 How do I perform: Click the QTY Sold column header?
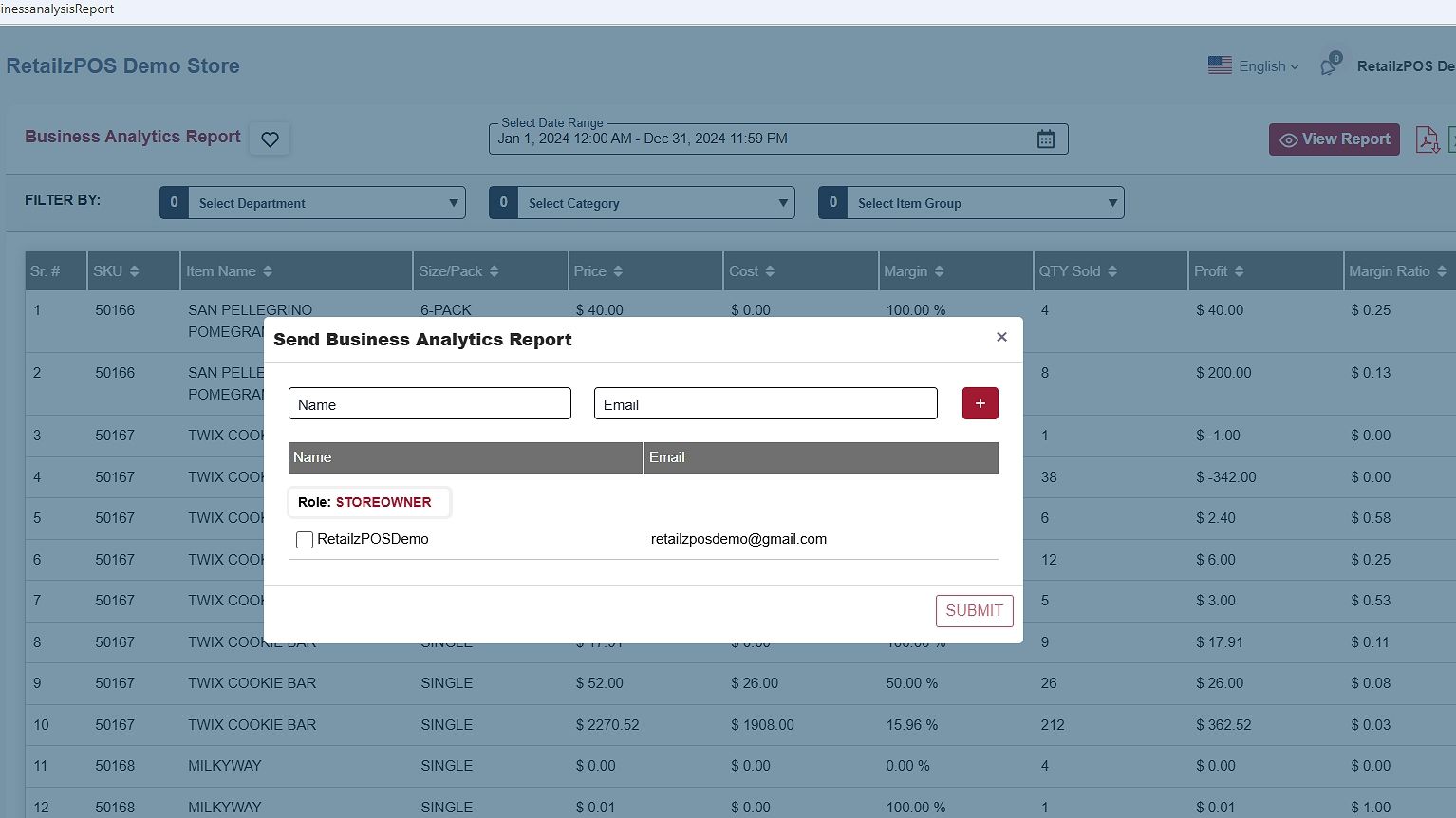(x=1070, y=271)
